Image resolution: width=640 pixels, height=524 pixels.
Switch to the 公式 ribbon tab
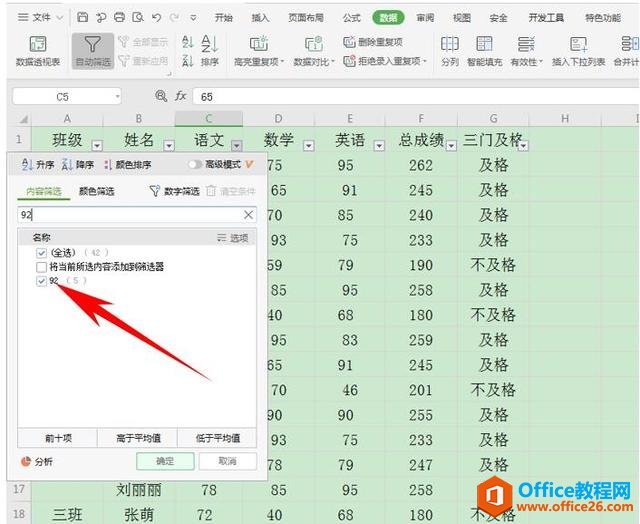pos(351,18)
